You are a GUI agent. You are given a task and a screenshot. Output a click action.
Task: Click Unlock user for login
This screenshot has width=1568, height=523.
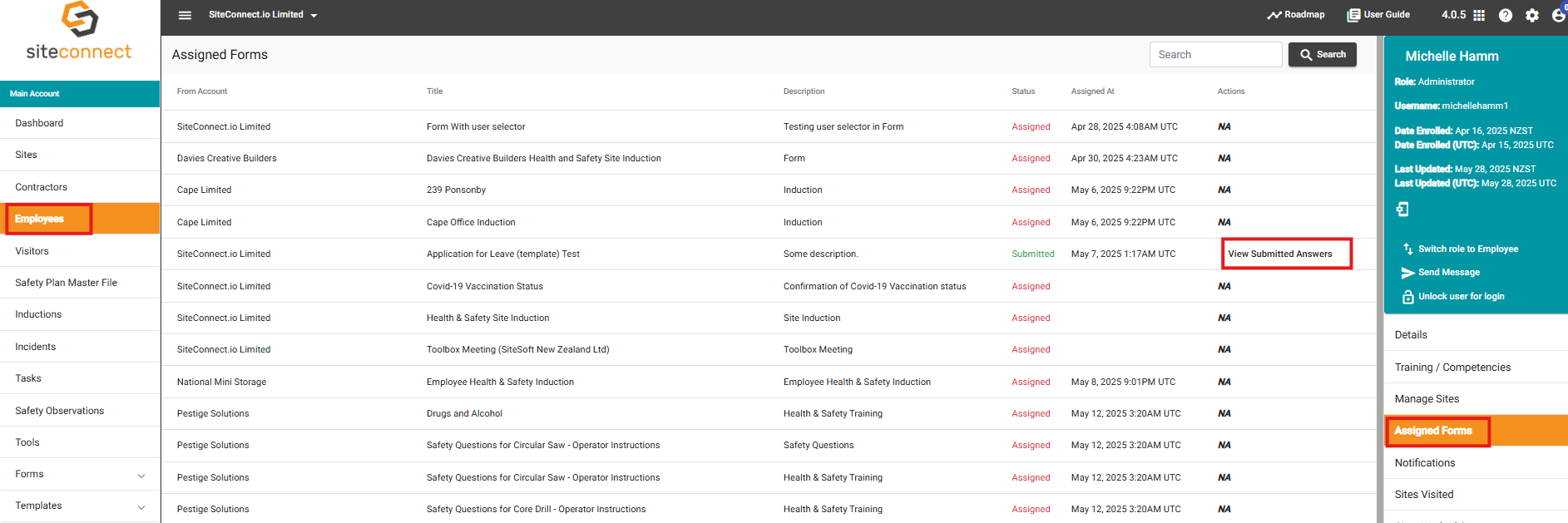tap(1461, 297)
